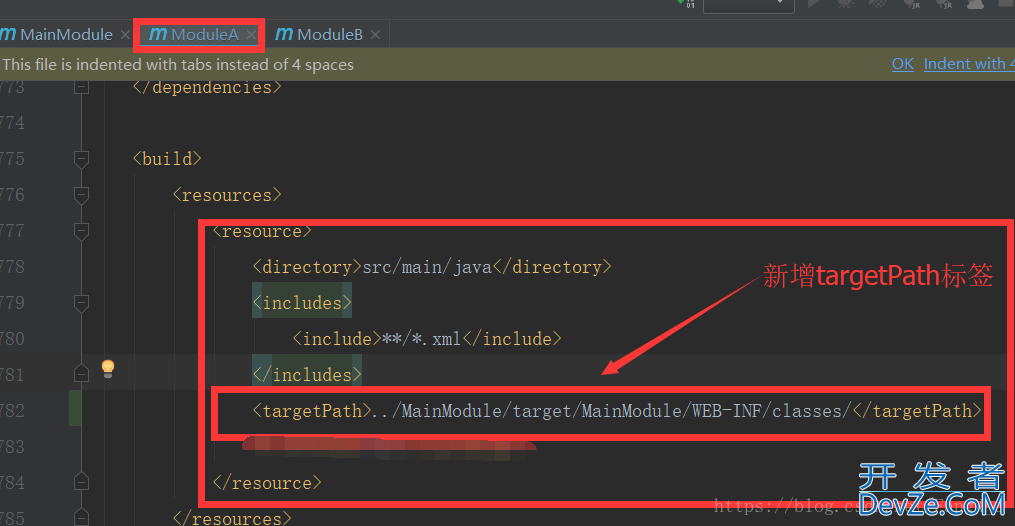Click the directory src/main/java line
Screen dimensions: 1015x526
tap(432, 267)
